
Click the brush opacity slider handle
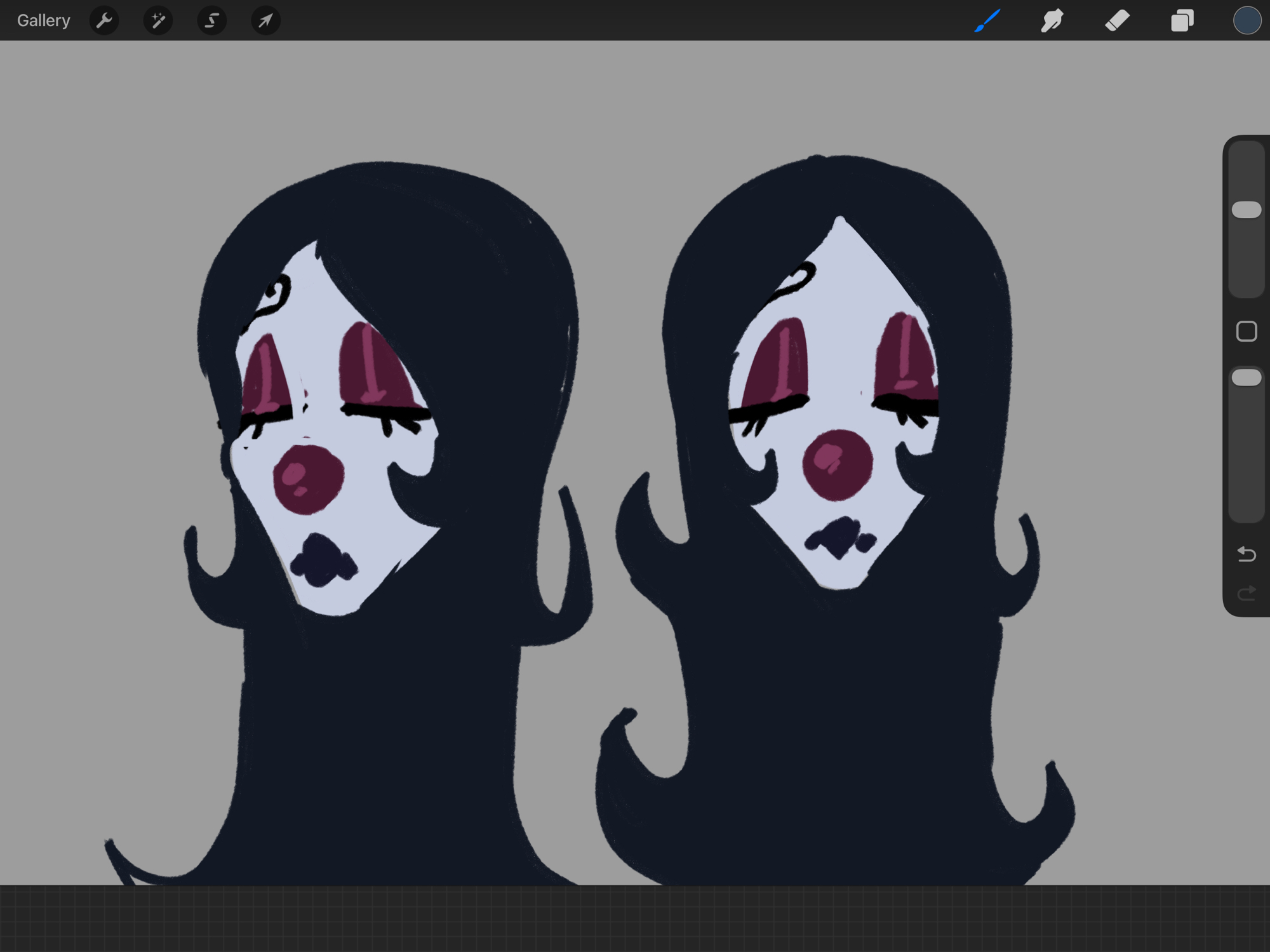coord(1247,378)
